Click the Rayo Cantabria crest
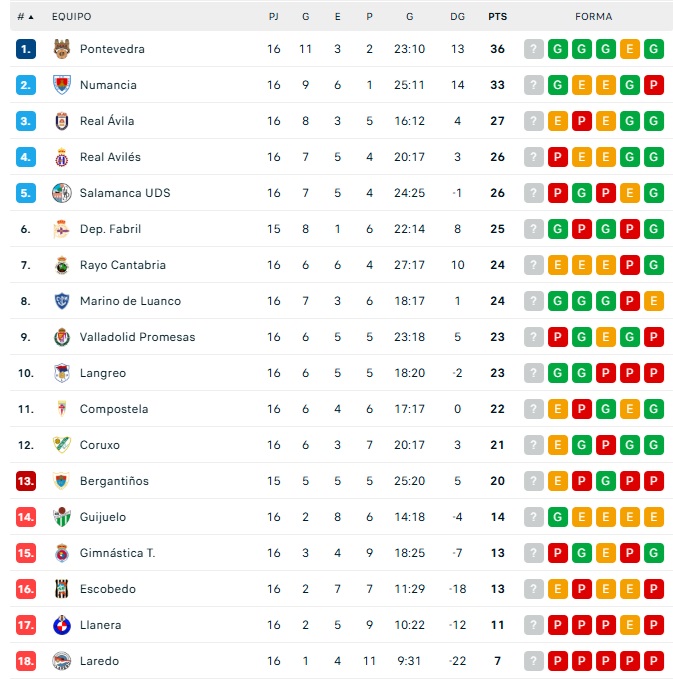 tap(62, 265)
